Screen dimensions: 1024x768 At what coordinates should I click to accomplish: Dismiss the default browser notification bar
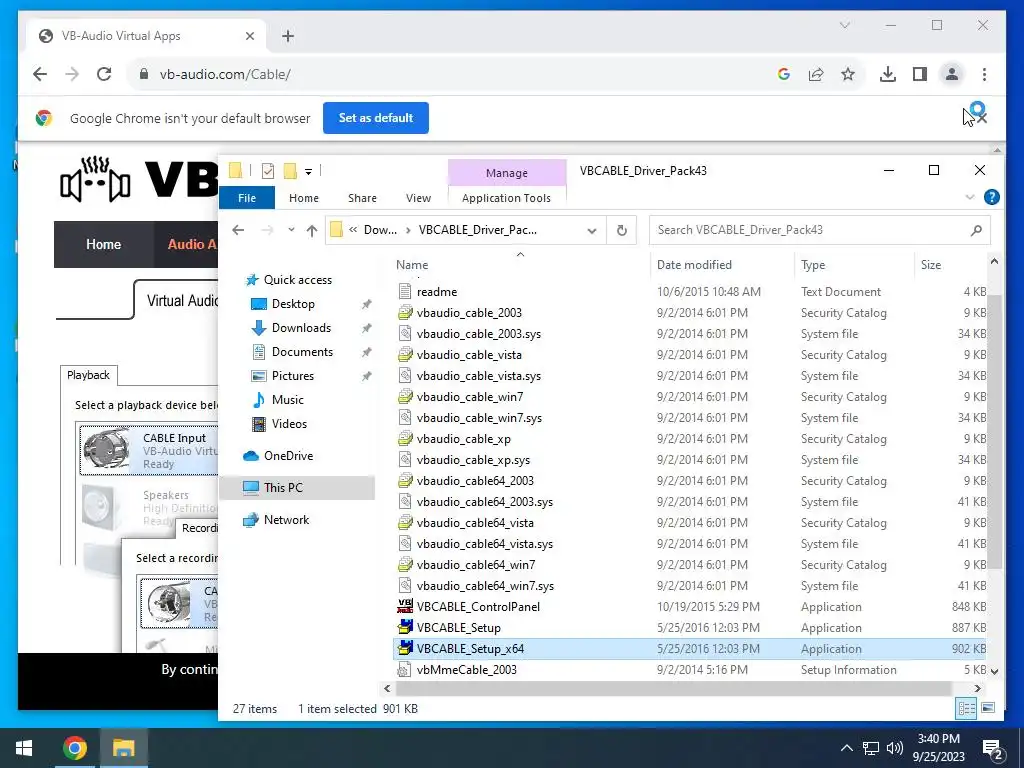[981, 118]
